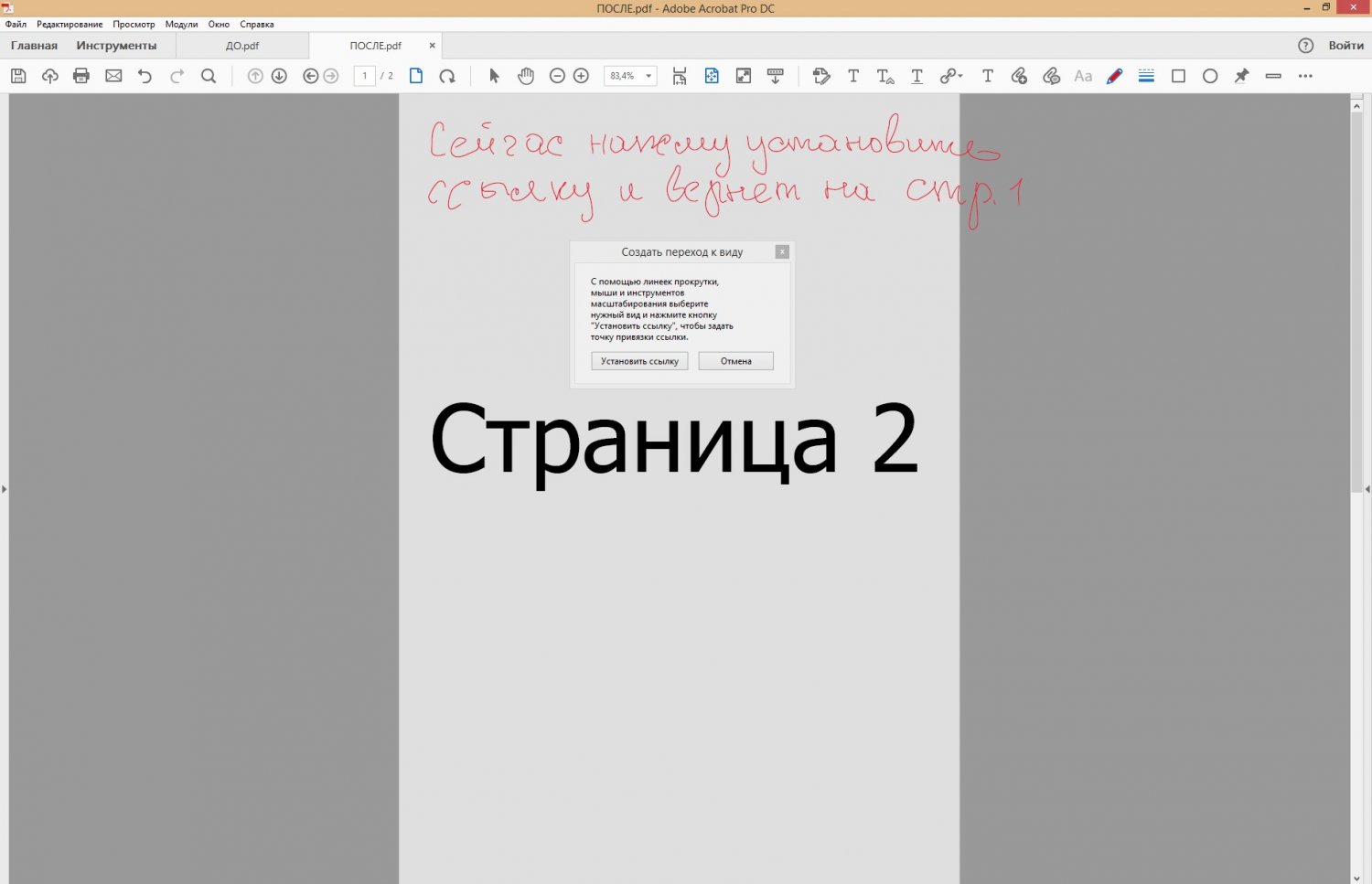Zoom in with the plus button
Viewport: 1372px width, 884px height.
(581, 76)
